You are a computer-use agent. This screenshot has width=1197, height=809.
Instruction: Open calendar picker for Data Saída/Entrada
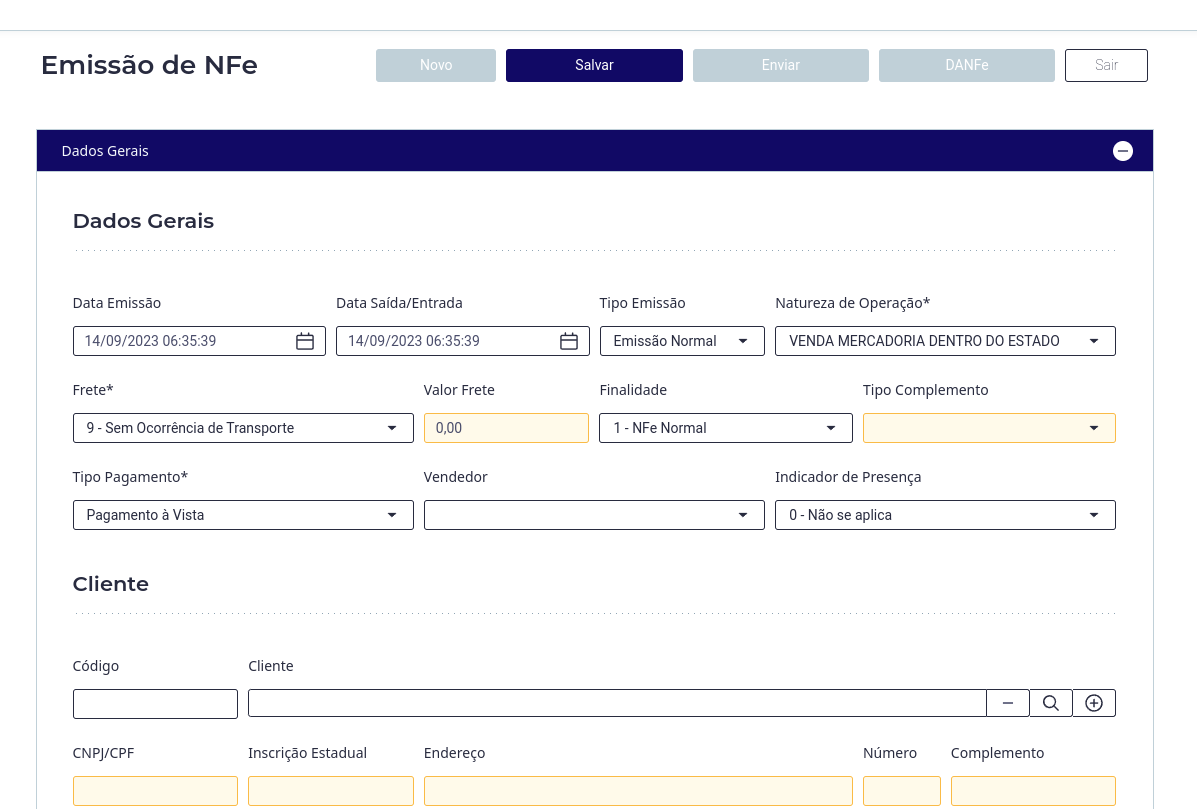pyautogui.click(x=569, y=341)
